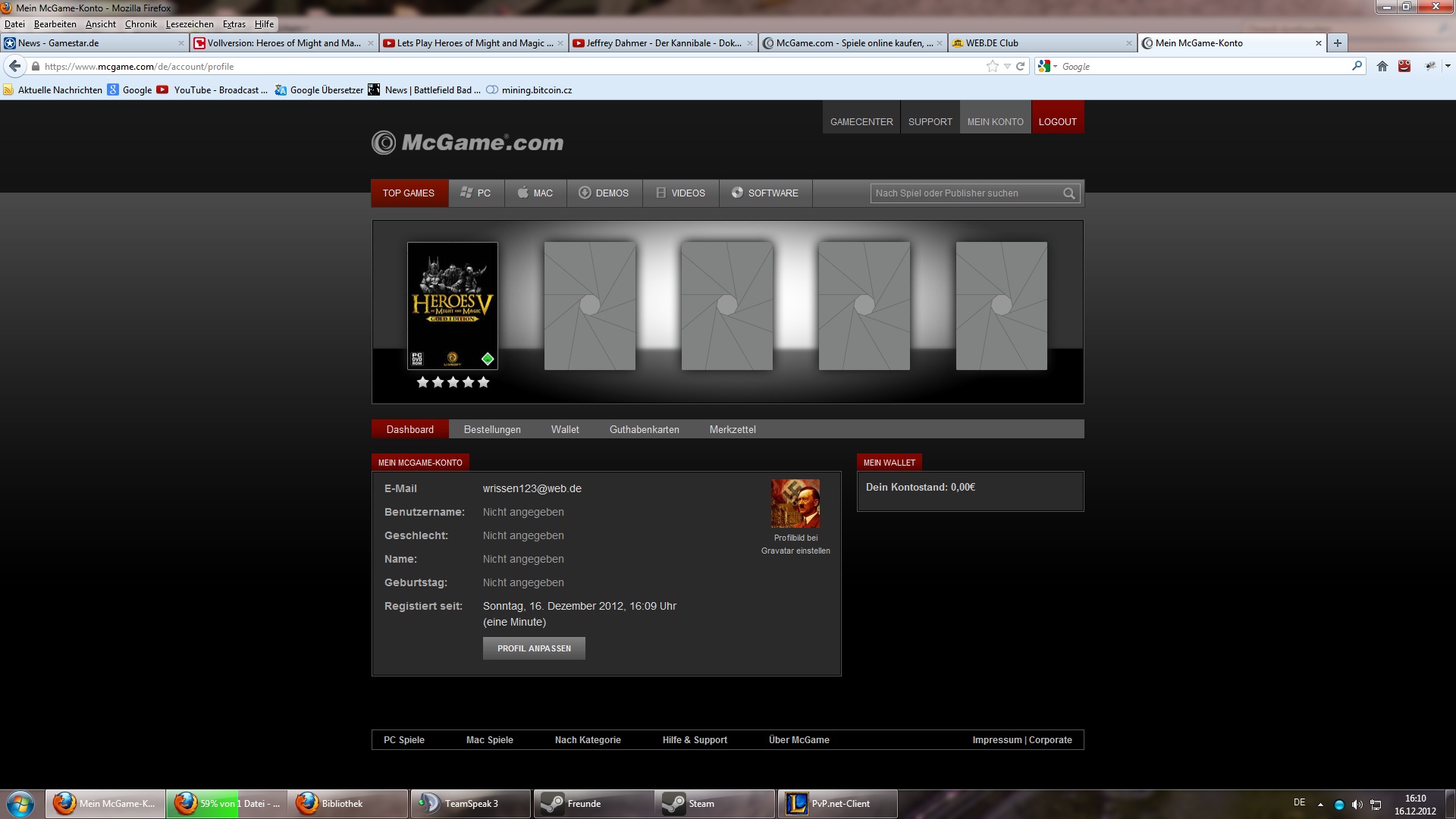Click the volume icon in the system tray
1456x819 pixels.
pyautogui.click(x=1357, y=805)
